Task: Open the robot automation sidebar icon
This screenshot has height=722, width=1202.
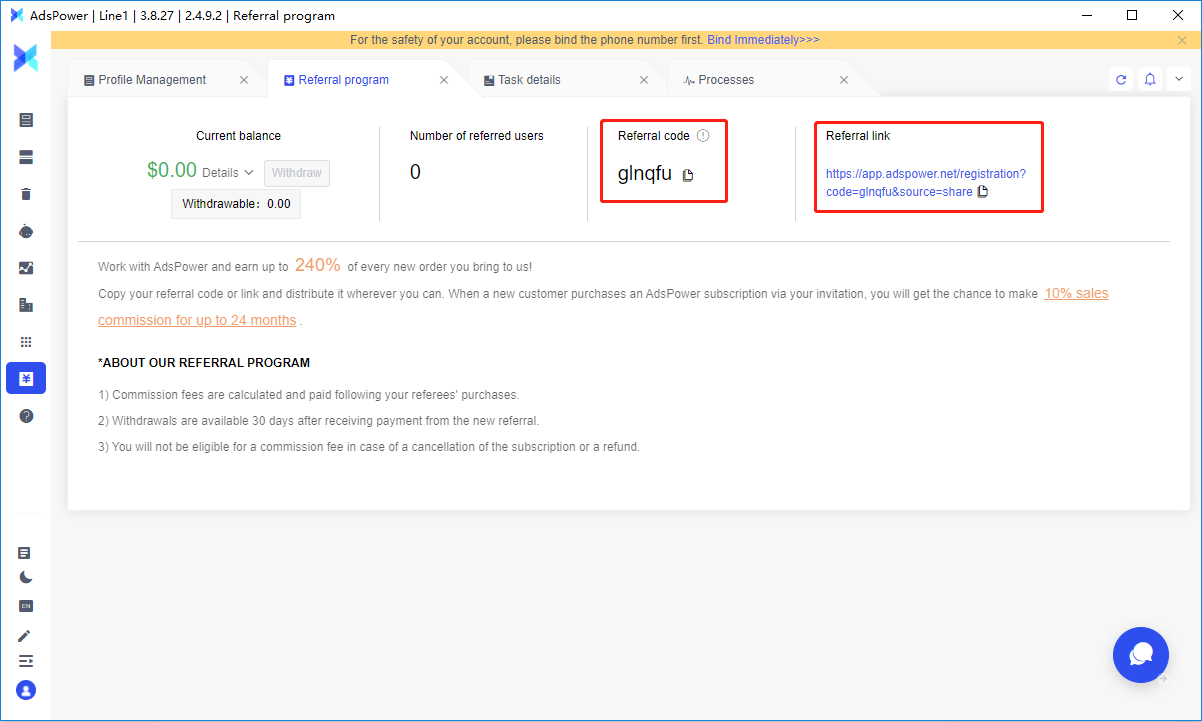Action: pos(26,231)
